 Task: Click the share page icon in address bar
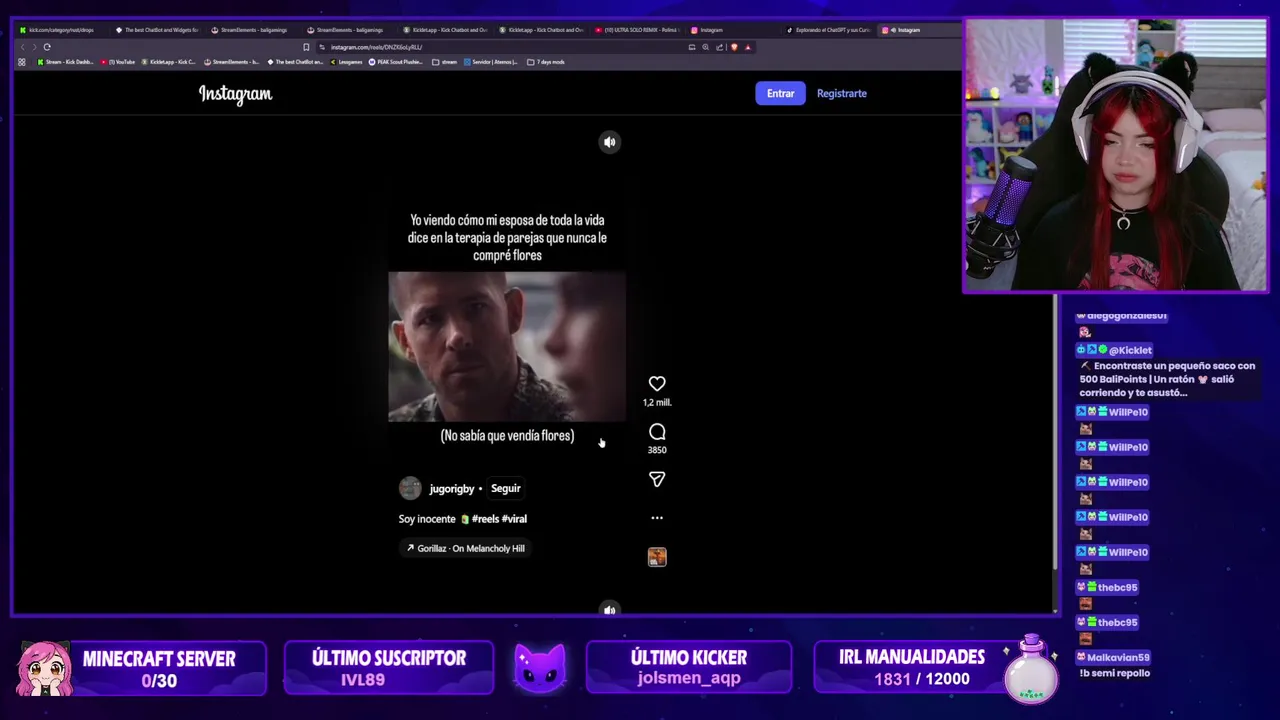click(719, 47)
